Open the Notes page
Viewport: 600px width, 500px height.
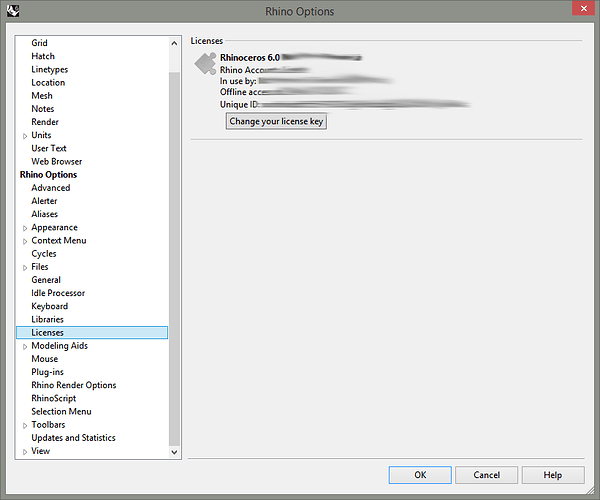coord(42,109)
